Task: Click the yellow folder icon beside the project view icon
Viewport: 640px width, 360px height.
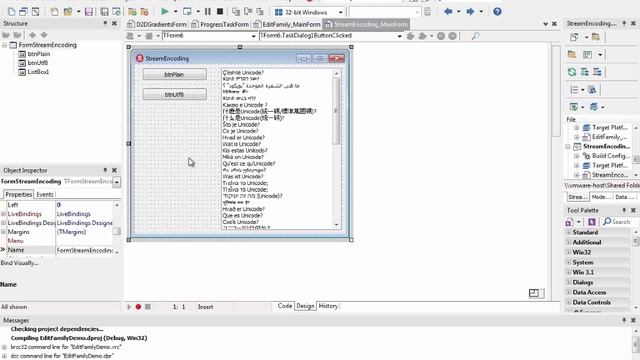Action: (596, 38)
